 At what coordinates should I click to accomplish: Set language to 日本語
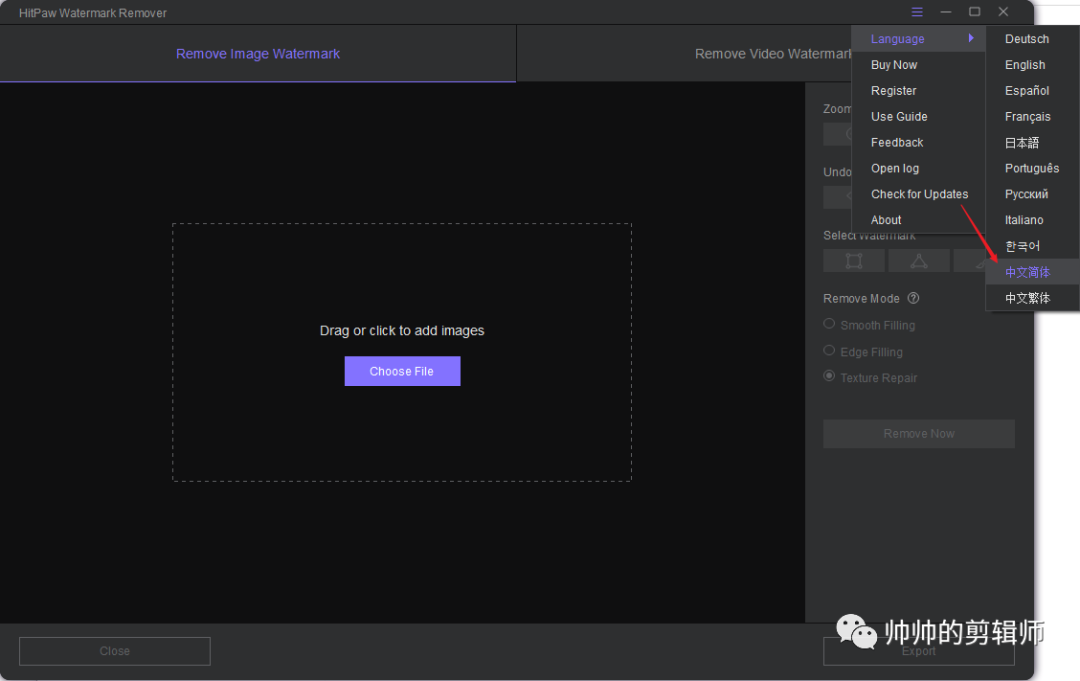coord(1033,143)
